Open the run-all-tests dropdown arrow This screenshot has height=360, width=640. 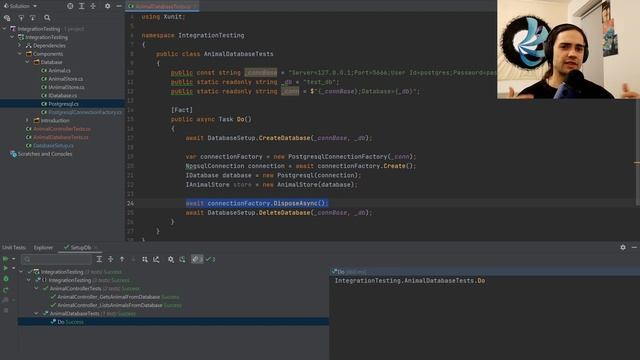13,259
